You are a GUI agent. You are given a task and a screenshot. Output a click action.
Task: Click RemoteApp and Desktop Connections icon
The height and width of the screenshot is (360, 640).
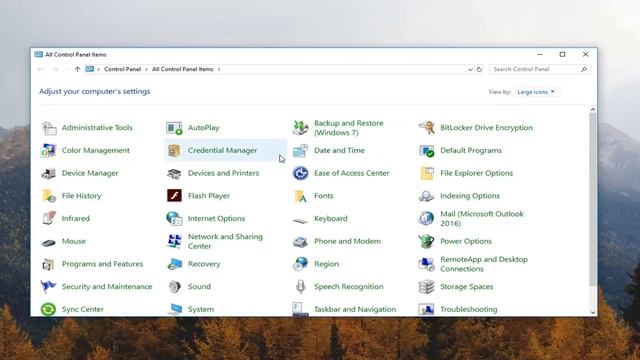(x=427, y=264)
